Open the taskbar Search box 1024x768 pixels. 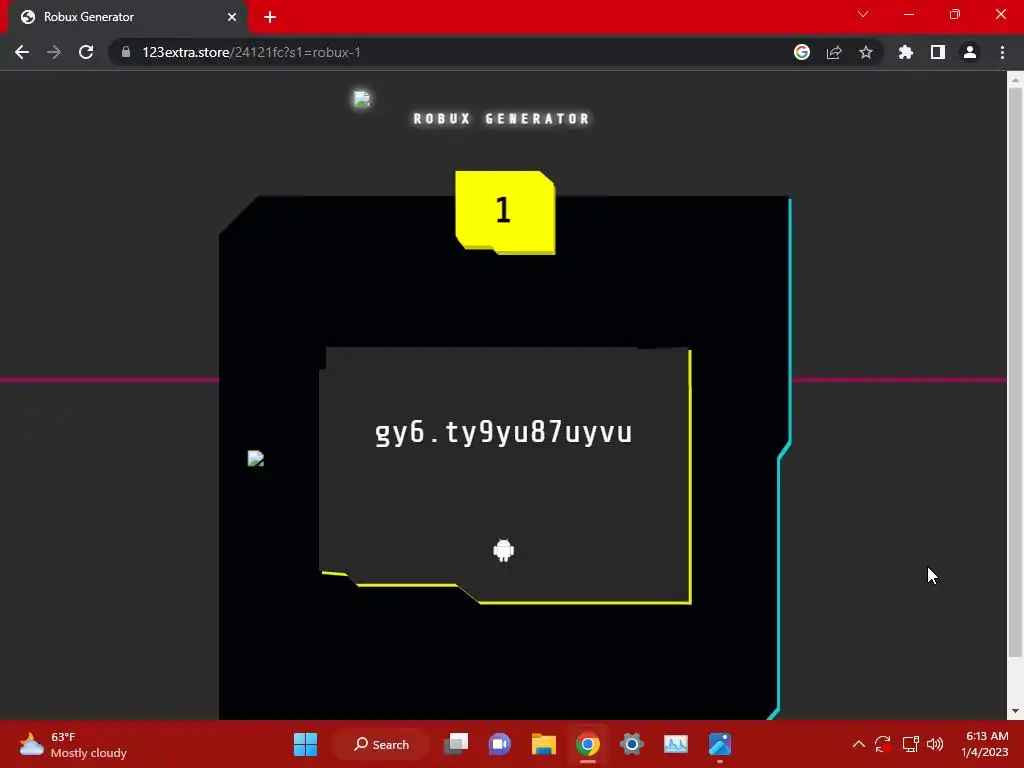(x=382, y=744)
